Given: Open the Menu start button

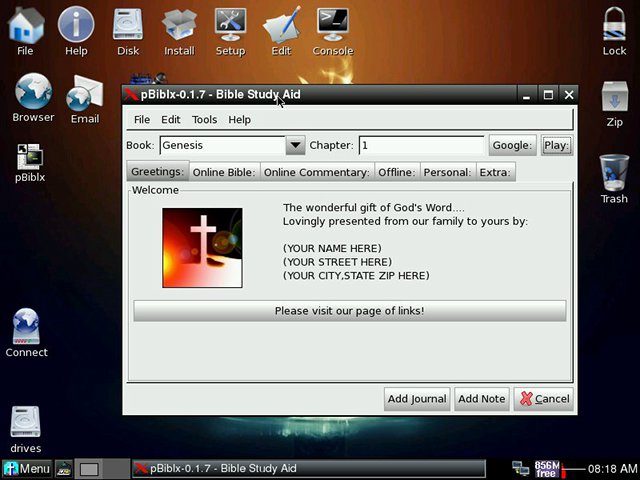Looking at the screenshot, I should pos(27,469).
